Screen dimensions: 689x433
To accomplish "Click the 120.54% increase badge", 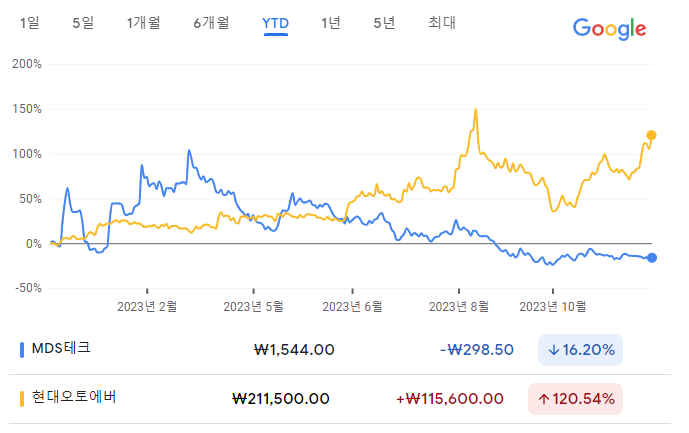I will (x=575, y=399).
